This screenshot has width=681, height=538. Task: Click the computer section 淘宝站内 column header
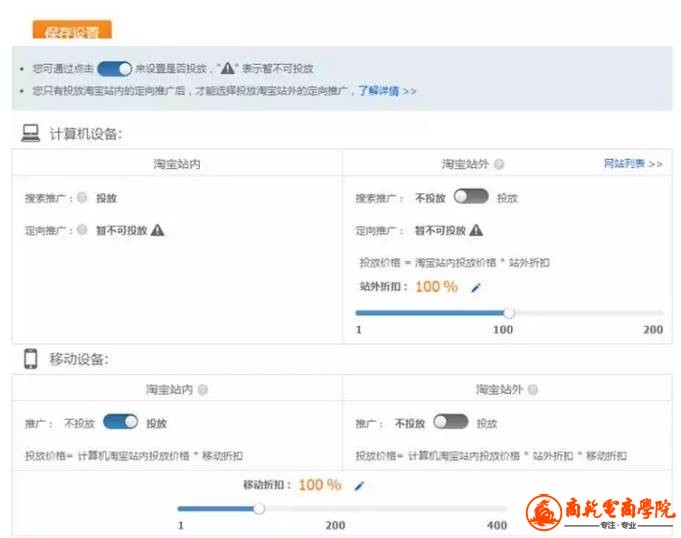click(177, 164)
